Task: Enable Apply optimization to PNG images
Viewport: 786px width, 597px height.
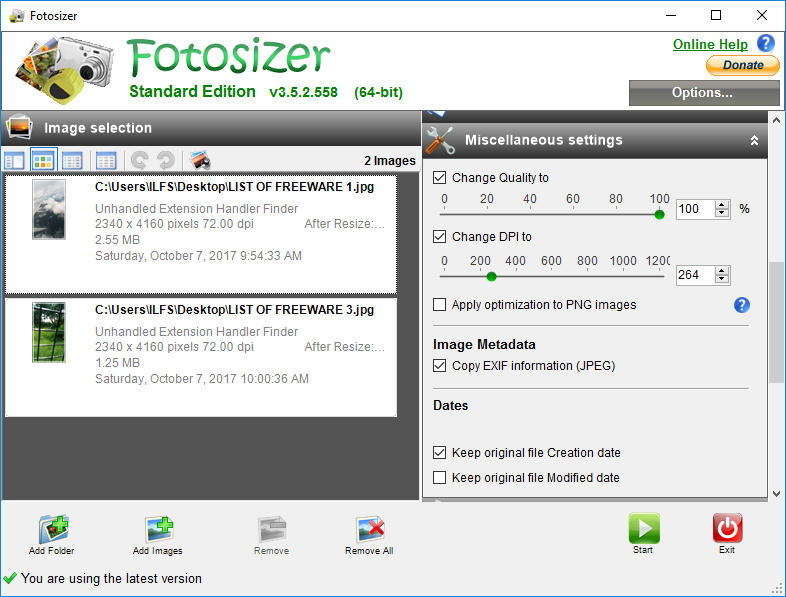Action: point(440,305)
